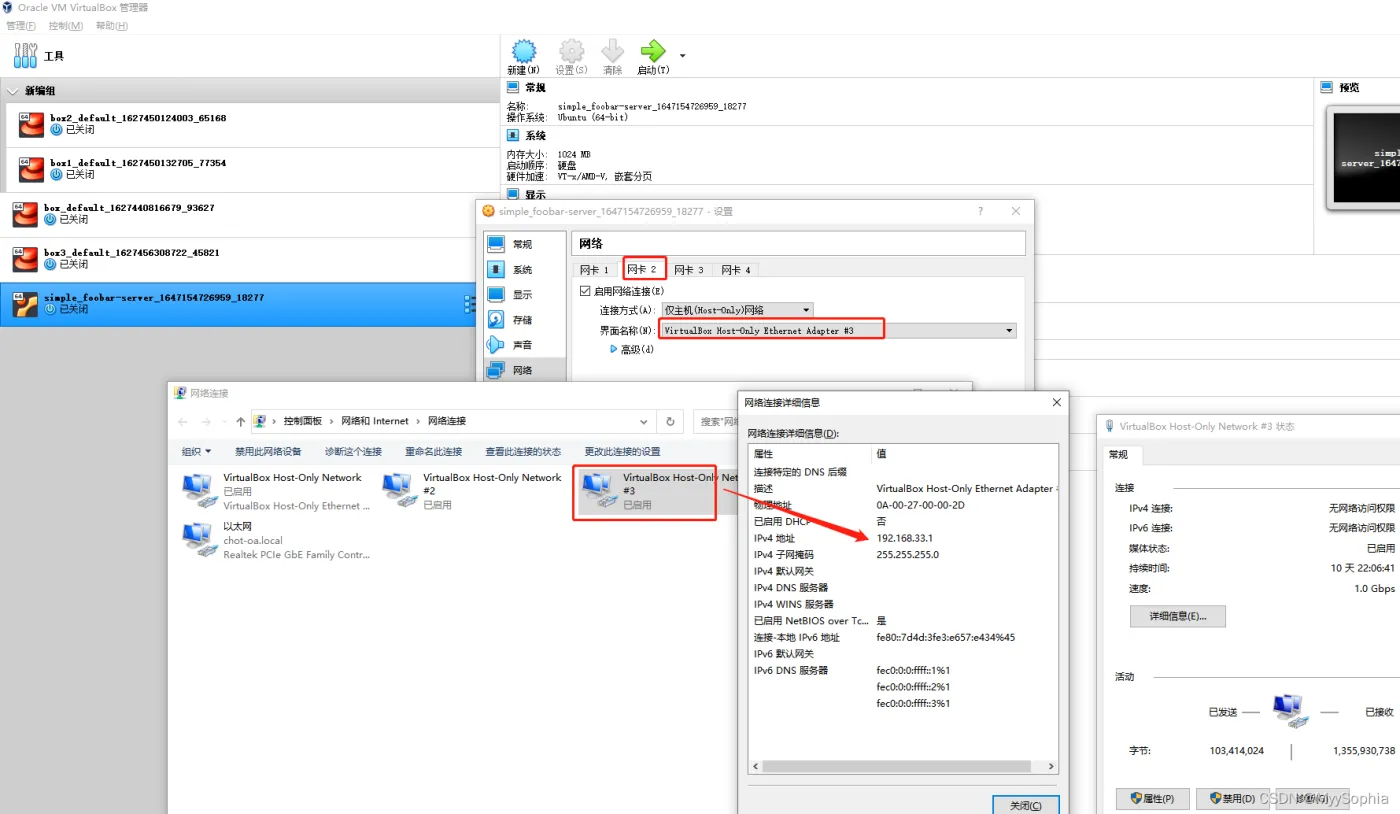This screenshot has width=1400, height=814.
Task: Click the forward arrow in 网络连接 window
Action: pyautogui.click(x=206, y=421)
